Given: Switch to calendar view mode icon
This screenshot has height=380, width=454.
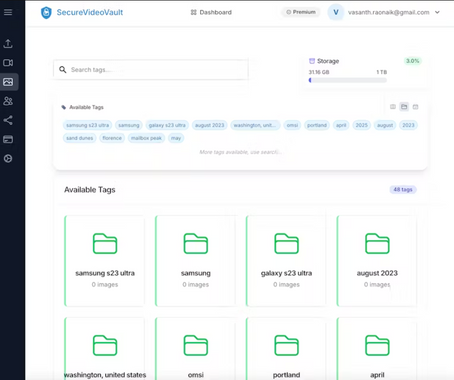Looking at the screenshot, I should point(415,107).
